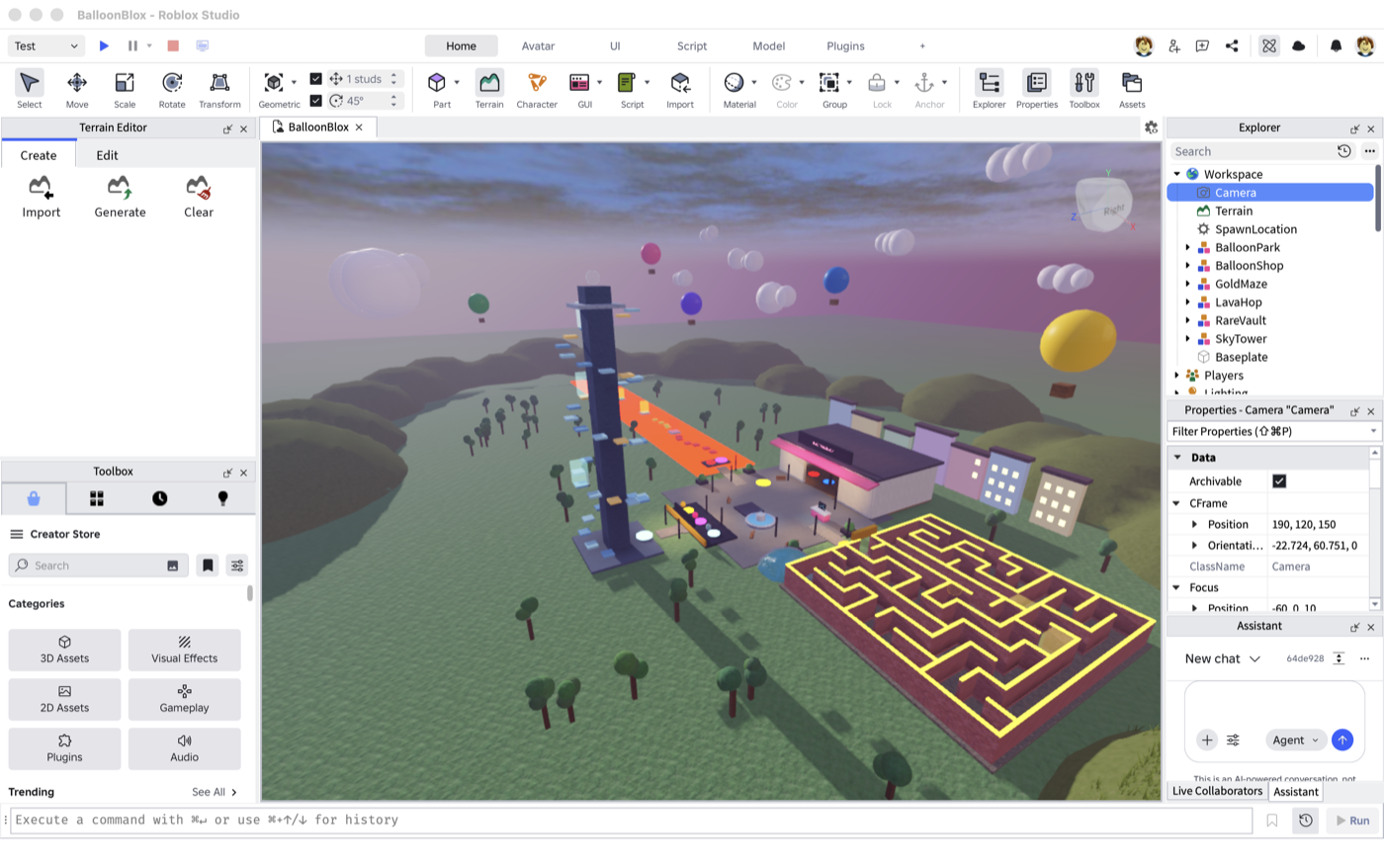Collapse the Workspace tree node
Viewport: 1384px width, 868px height.
coord(1176,174)
